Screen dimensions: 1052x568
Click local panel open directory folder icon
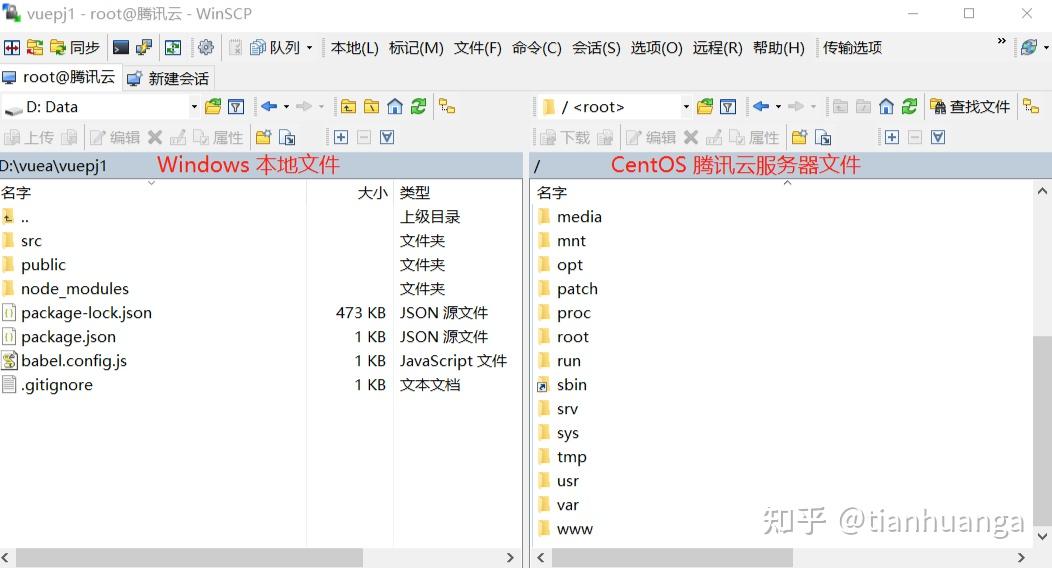point(213,107)
